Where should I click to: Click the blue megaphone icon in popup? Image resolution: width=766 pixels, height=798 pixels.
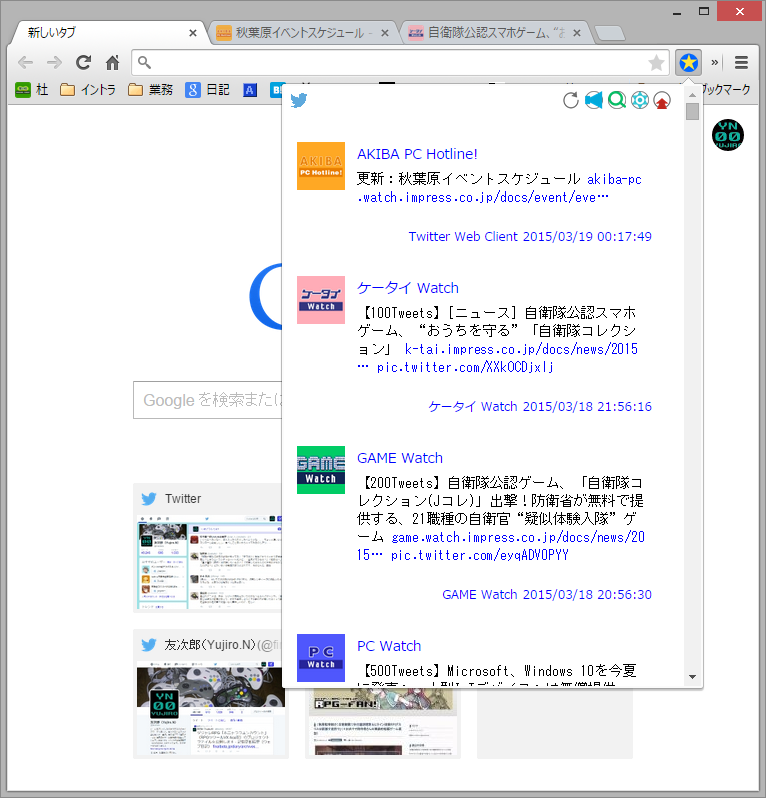pyautogui.click(x=593, y=100)
